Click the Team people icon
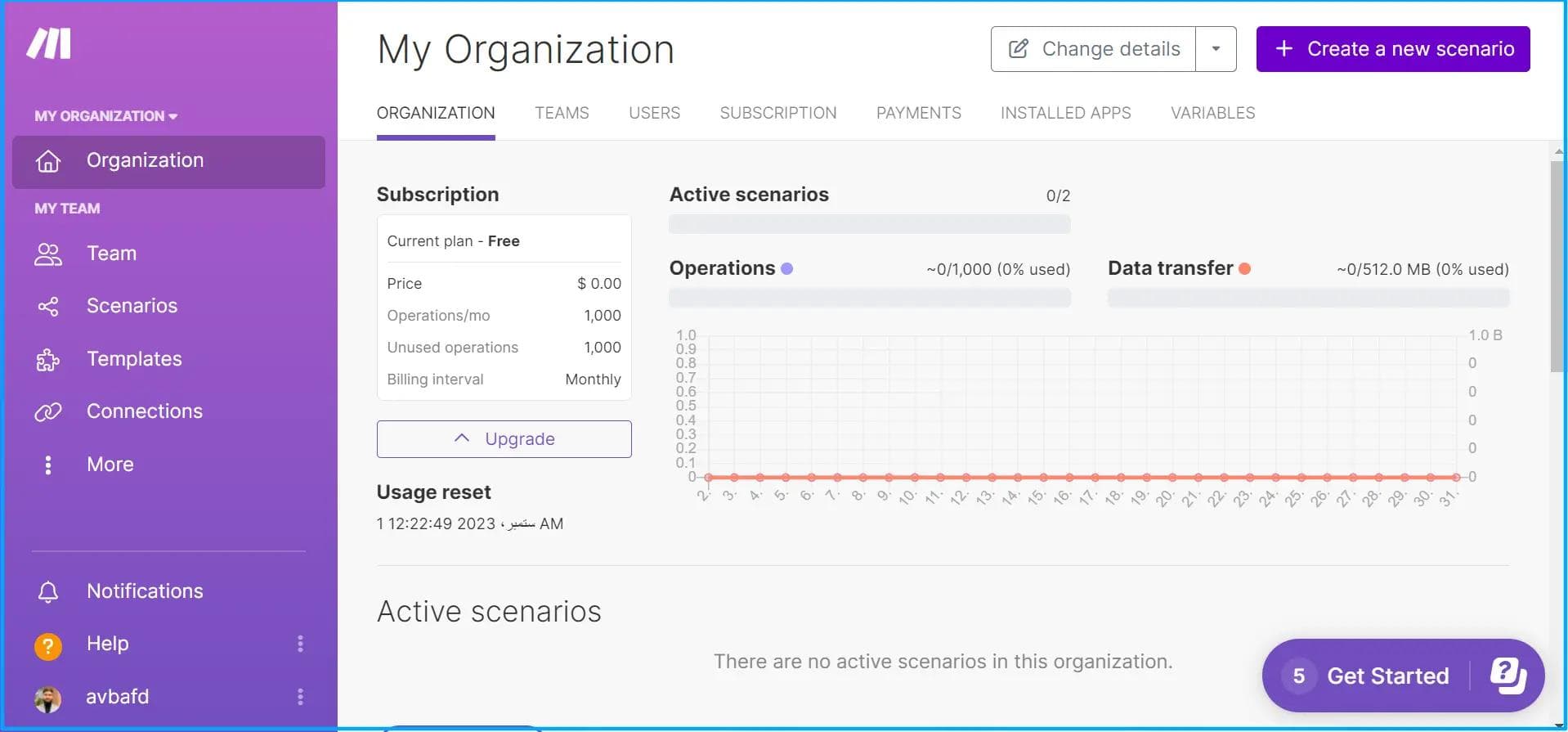The width and height of the screenshot is (1568, 732). coord(48,254)
